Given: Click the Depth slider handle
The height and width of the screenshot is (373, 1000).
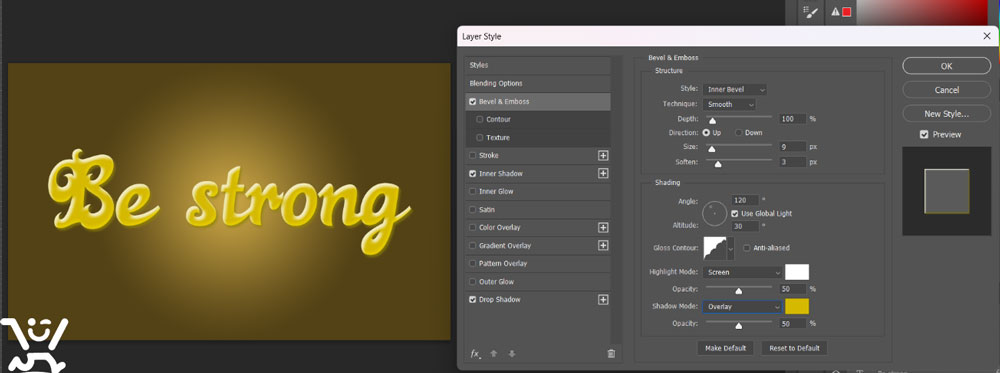Looking at the screenshot, I should (712, 121).
